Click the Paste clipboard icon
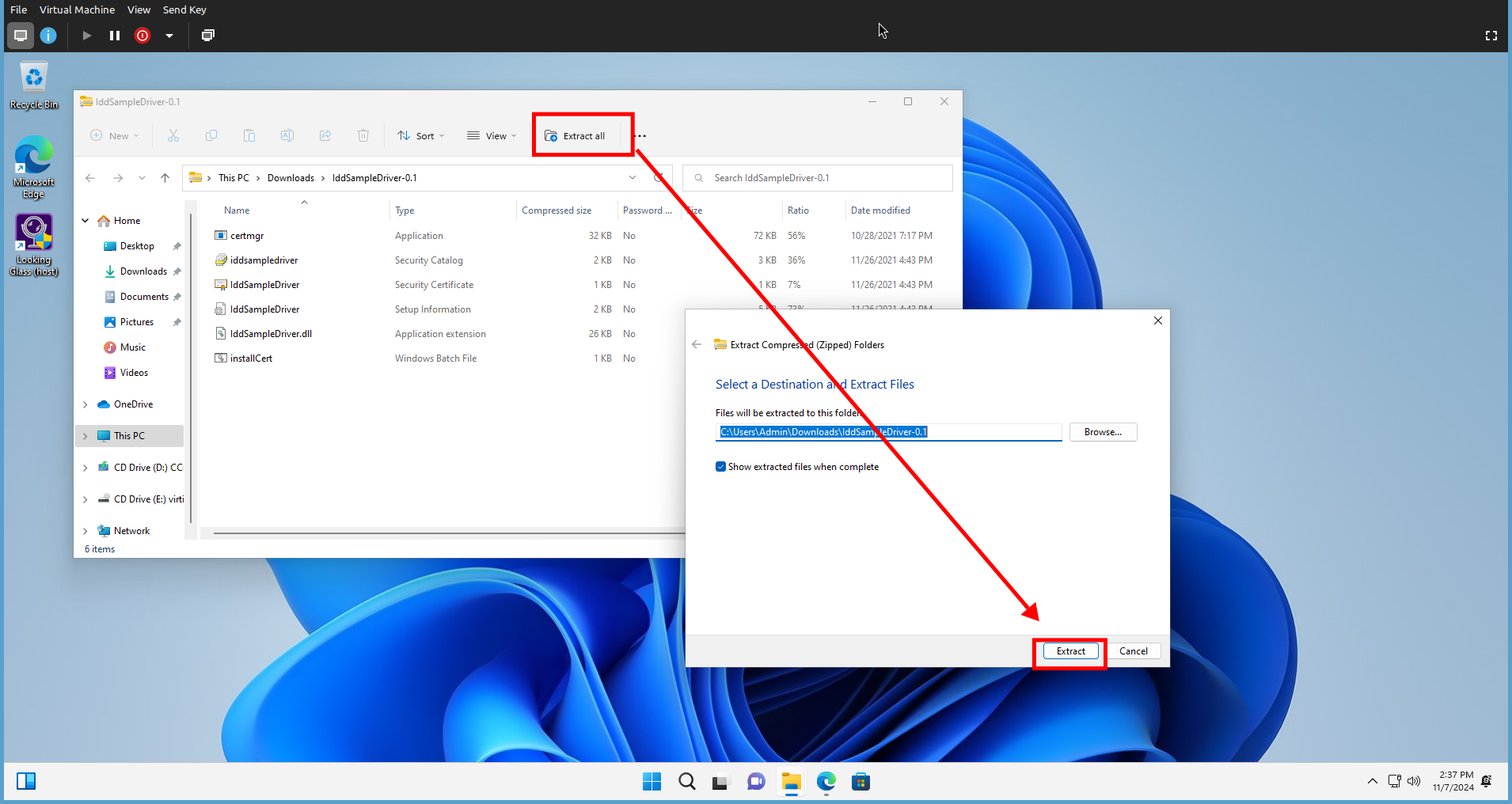 pyautogui.click(x=249, y=136)
